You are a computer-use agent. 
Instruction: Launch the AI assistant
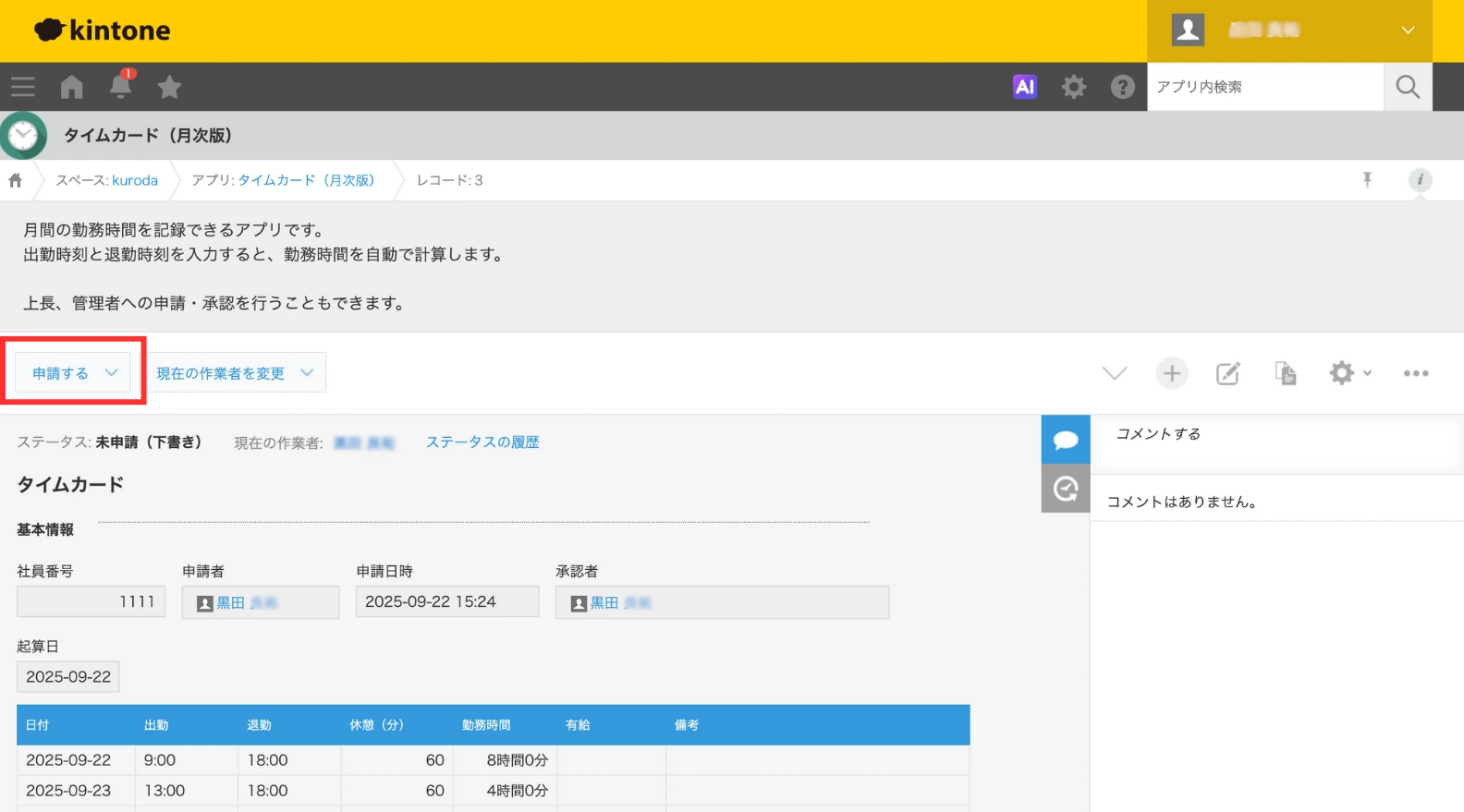pyautogui.click(x=1024, y=87)
